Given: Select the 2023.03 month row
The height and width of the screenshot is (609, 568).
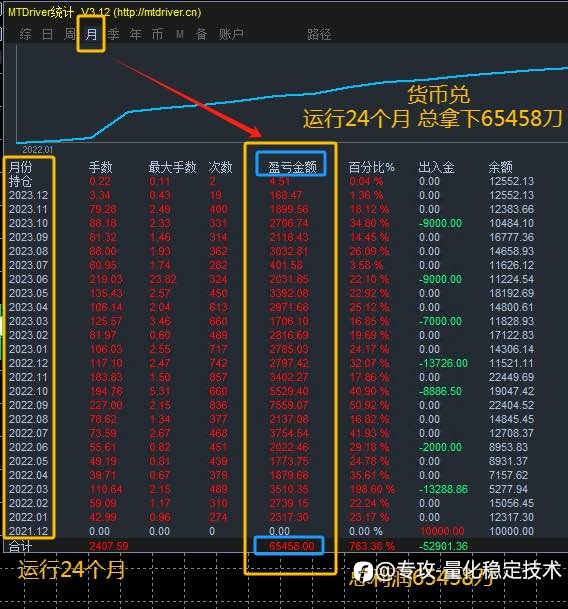Looking at the screenshot, I should [x=271, y=321].
